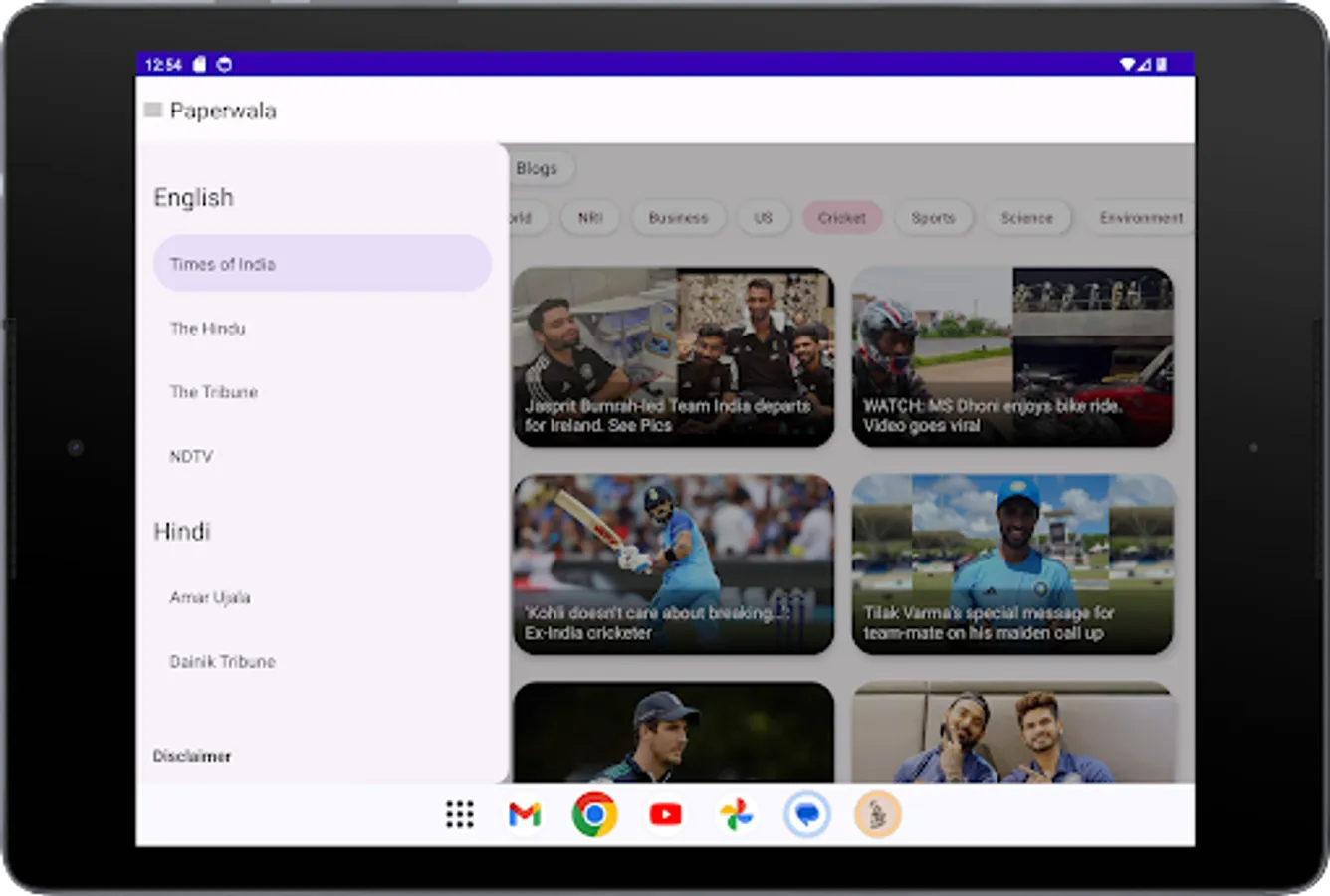
Task: Open the app drawer grid icon
Action: (459, 814)
